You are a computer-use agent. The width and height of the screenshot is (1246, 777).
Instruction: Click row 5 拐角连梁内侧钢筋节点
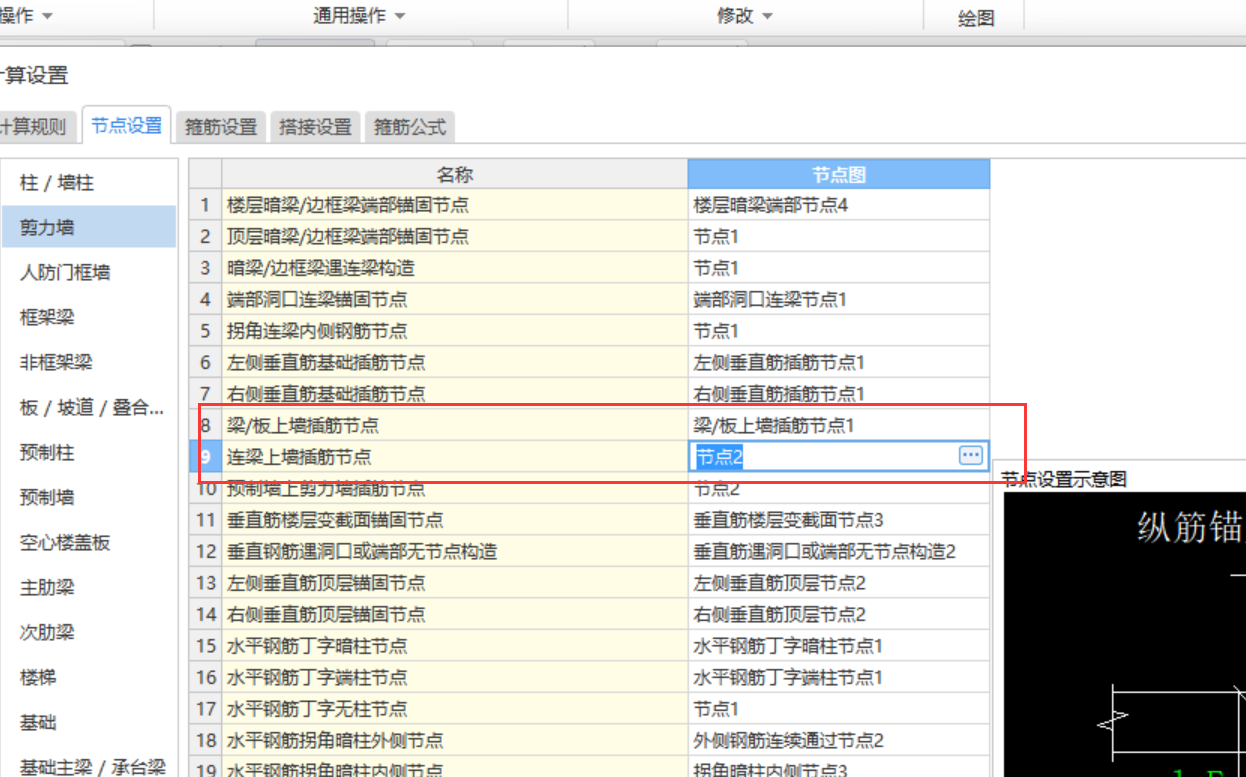point(455,331)
